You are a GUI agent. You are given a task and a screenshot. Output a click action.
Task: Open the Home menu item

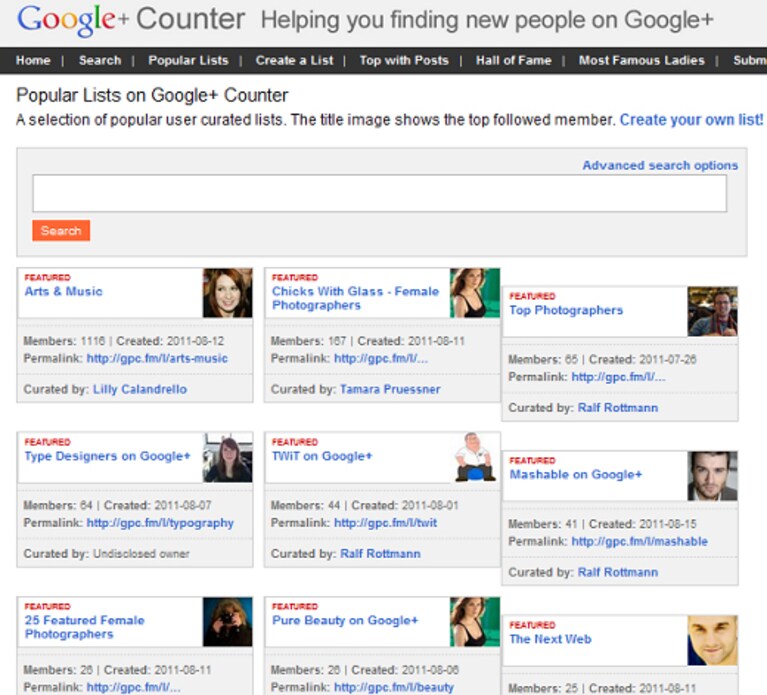click(33, 60)
